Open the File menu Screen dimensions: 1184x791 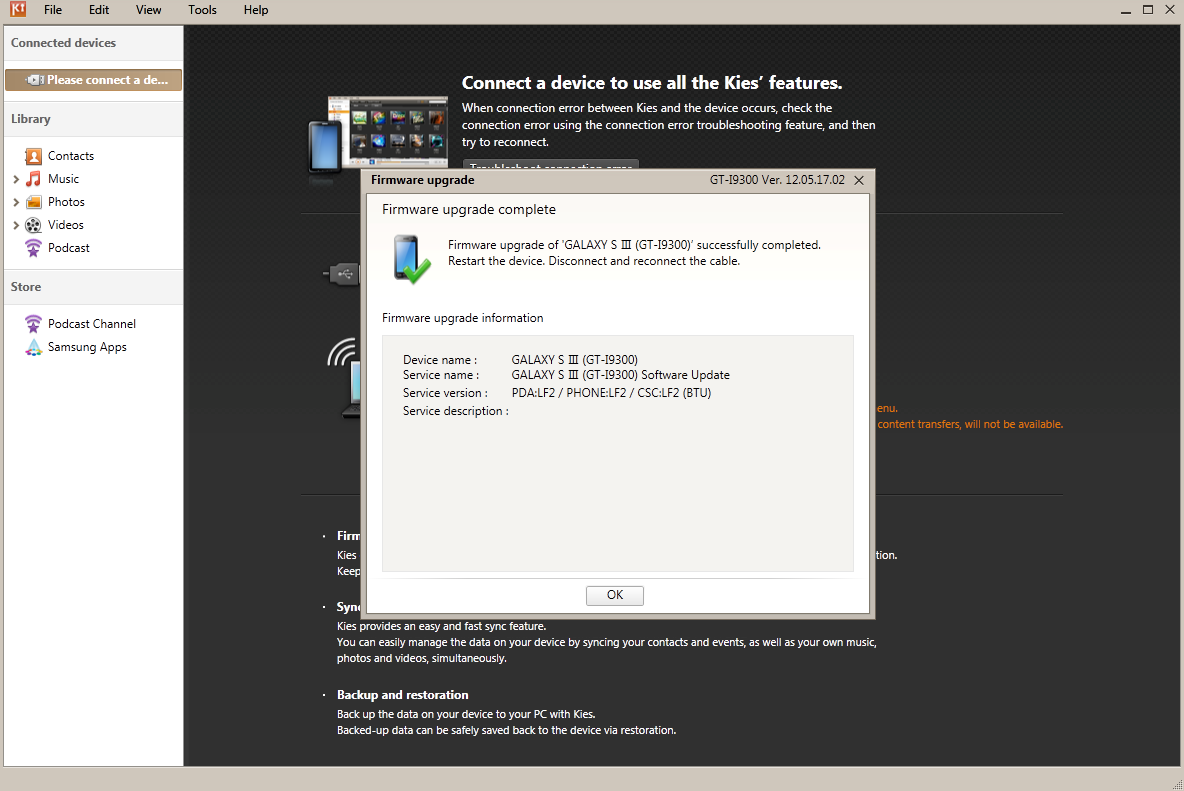pyautogui.click(x=53, y=10)
